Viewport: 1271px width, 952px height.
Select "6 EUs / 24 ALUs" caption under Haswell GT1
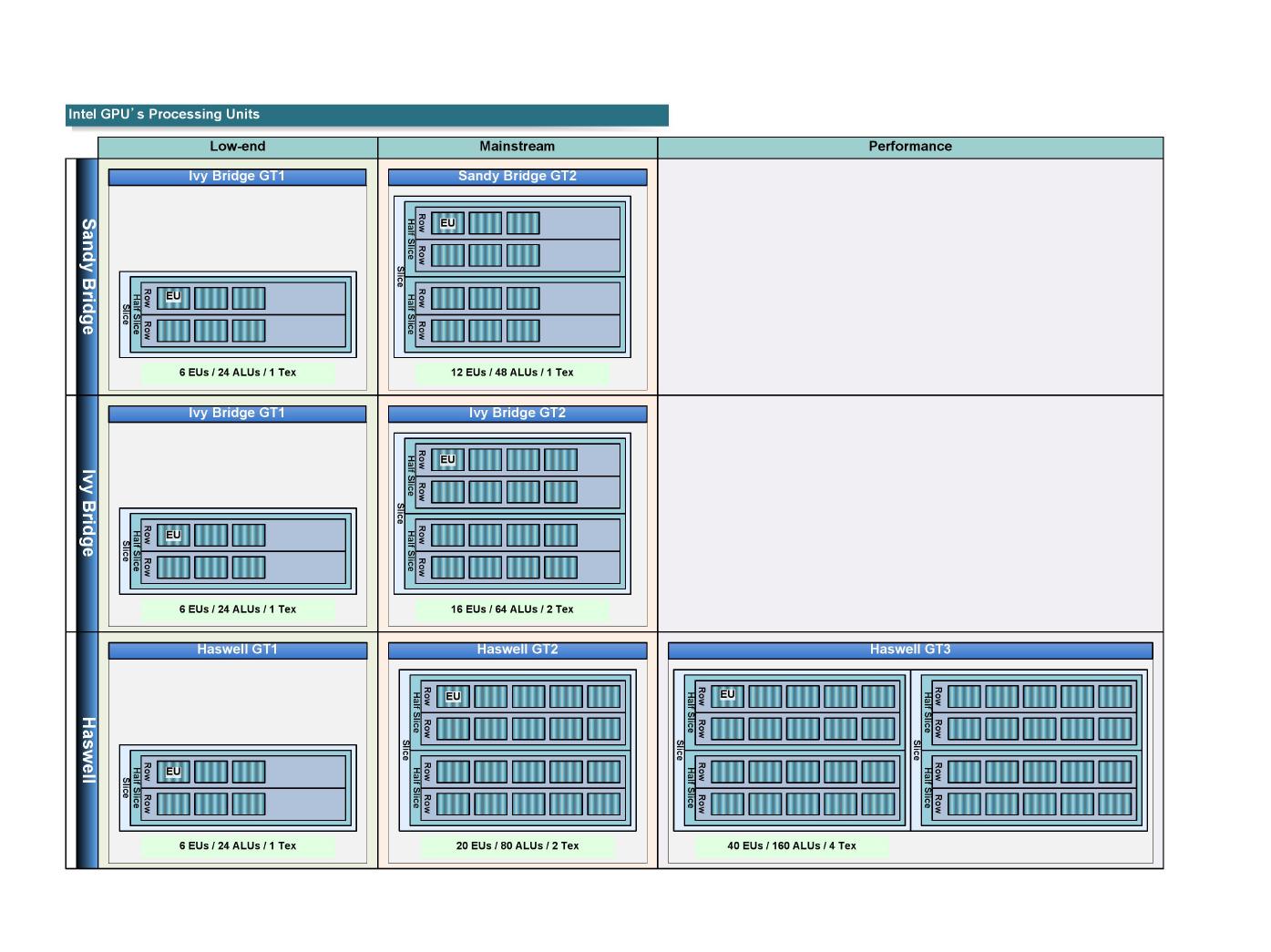point(238,846)
